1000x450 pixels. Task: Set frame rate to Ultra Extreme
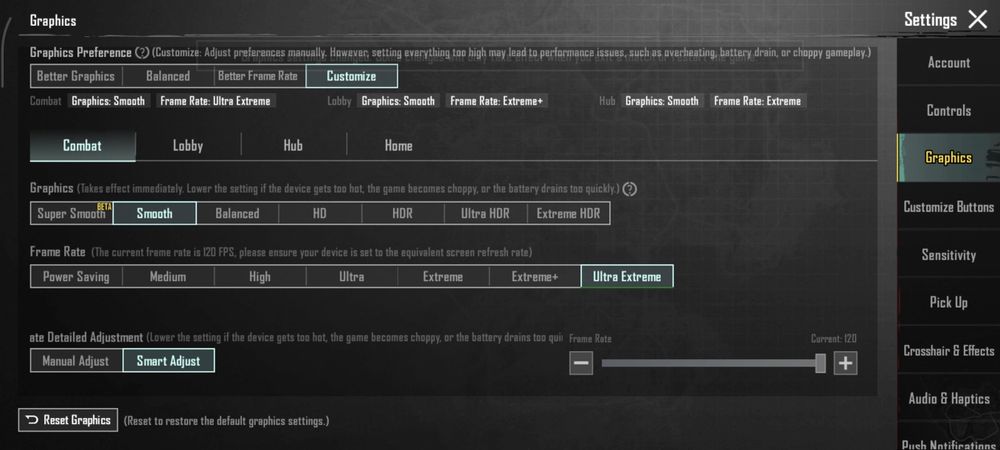(627, 277)
